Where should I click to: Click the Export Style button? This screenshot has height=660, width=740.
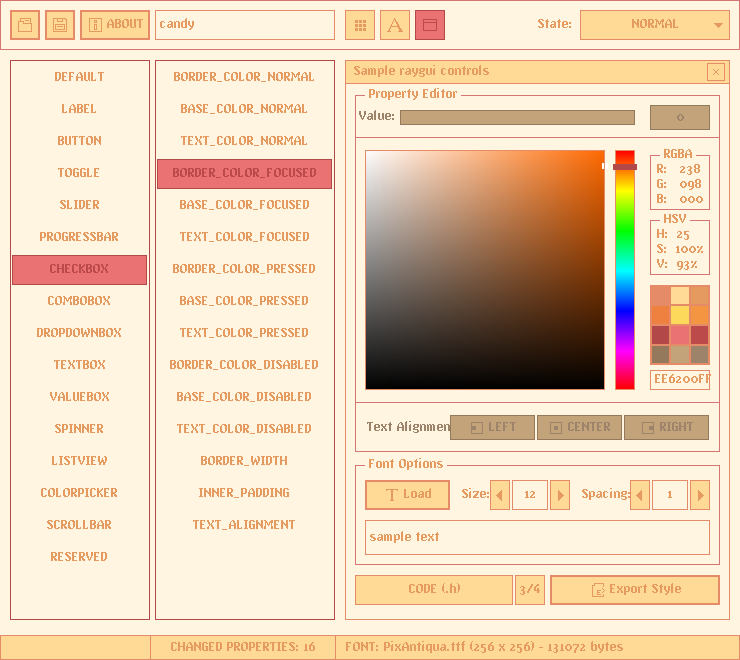click(x=635, y=590)
